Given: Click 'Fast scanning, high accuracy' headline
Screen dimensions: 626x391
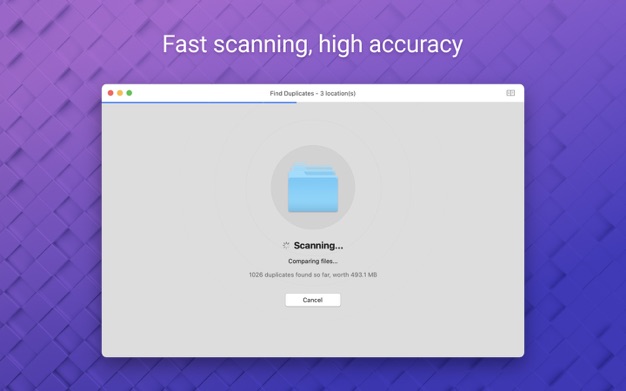Looking at the screenshot, I should point(313,44).
